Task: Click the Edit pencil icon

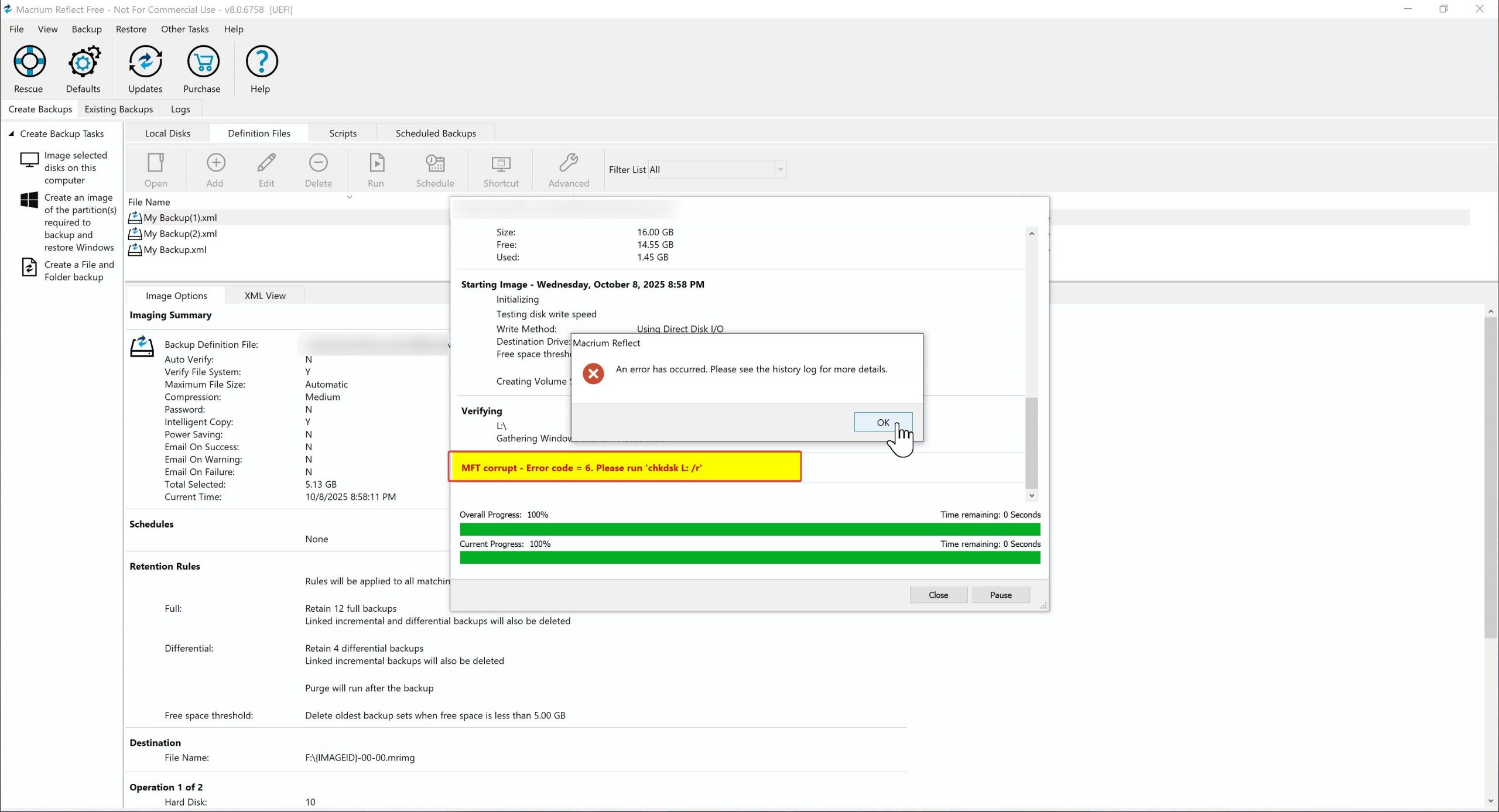Action: coord(266,163)
